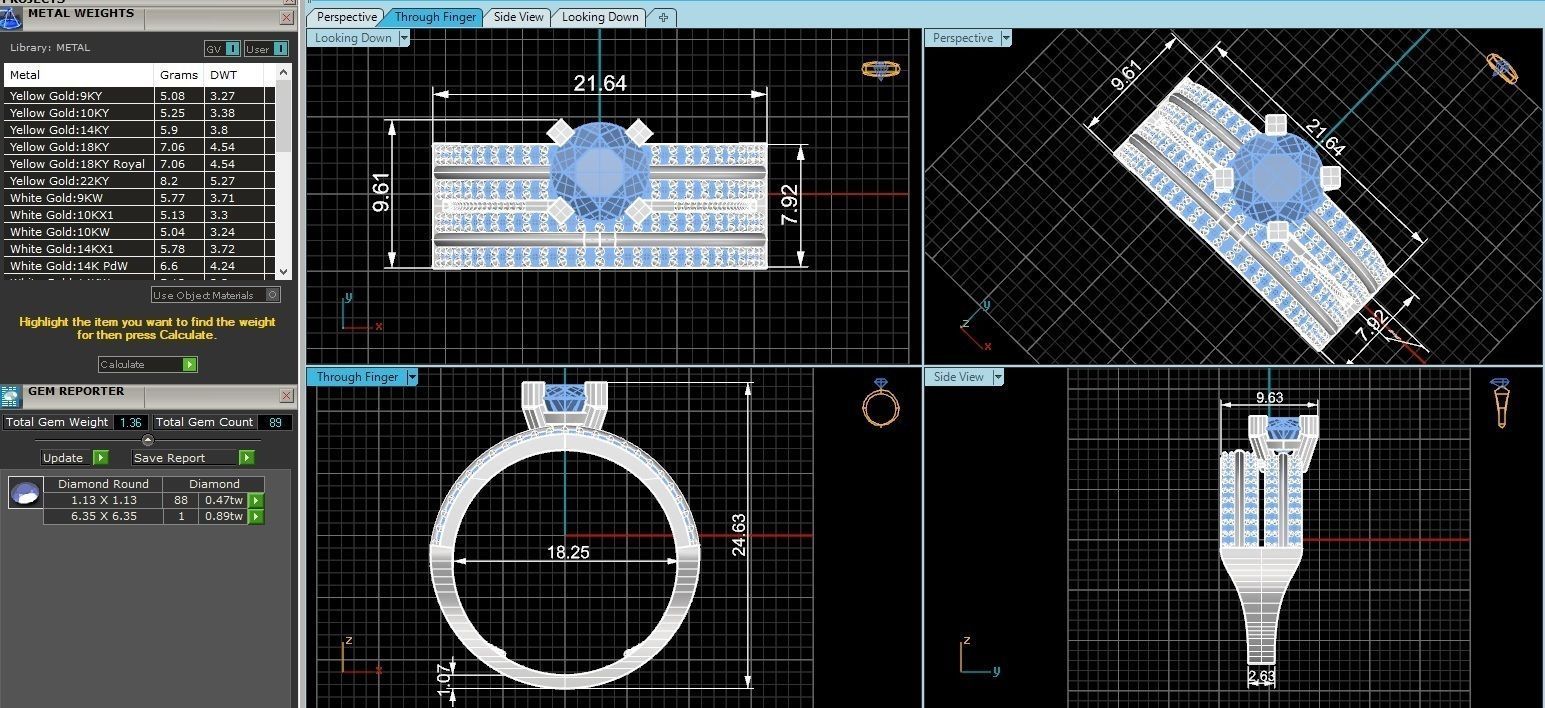Viewport: 1545px width, 708px height.
Task: Click green arrow on Calculate button
Action: point(190,365)
